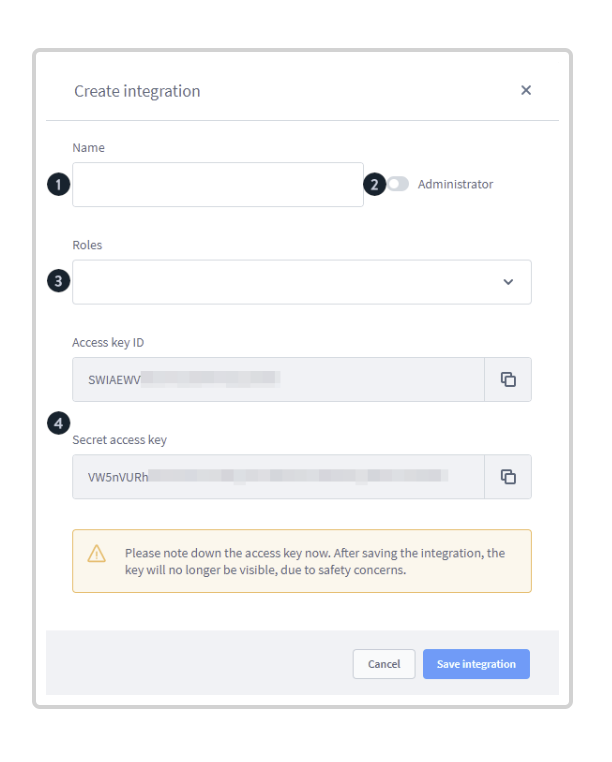This screenshot has height=762, width=612.
Task: Click the Administrator label
Action: click(455, 184)
